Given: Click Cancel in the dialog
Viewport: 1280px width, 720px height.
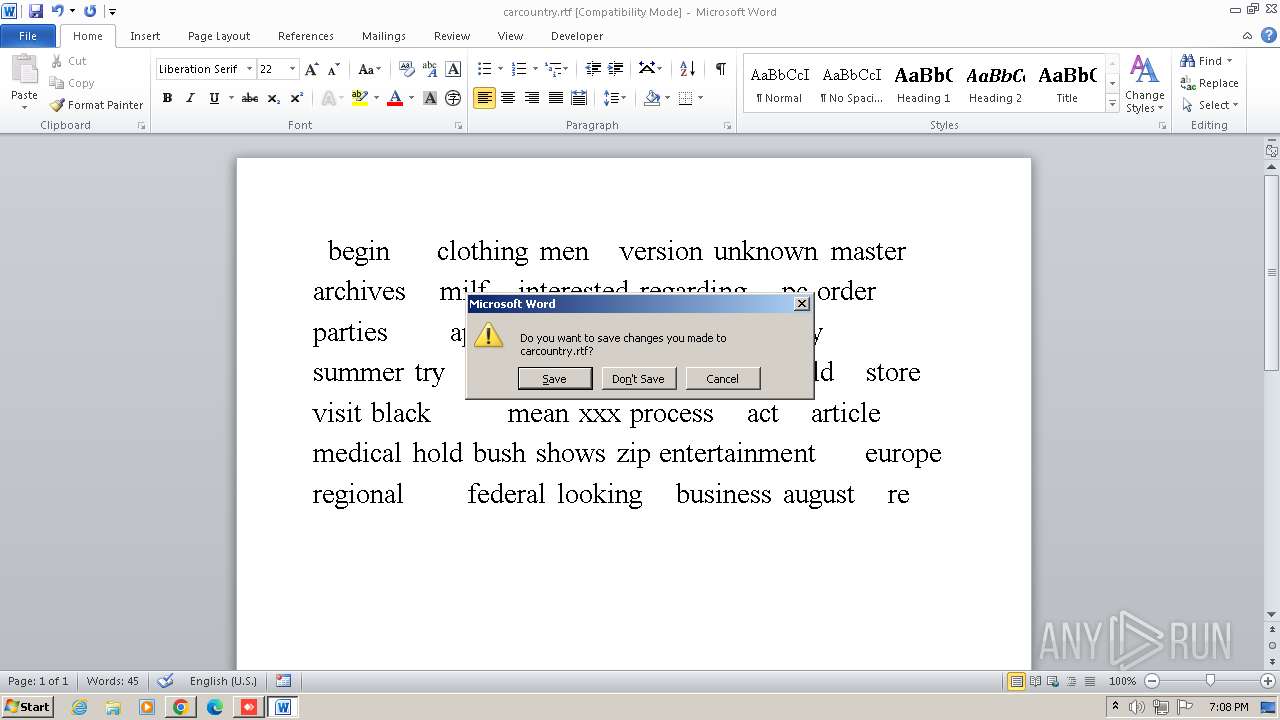Looking at the screenshot, I should (x=722, y=379).
